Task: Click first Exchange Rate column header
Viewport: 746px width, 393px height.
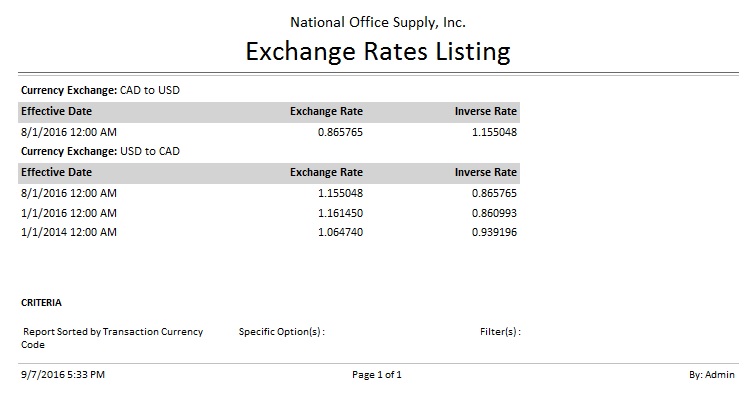Action: (x=326, y=111)
